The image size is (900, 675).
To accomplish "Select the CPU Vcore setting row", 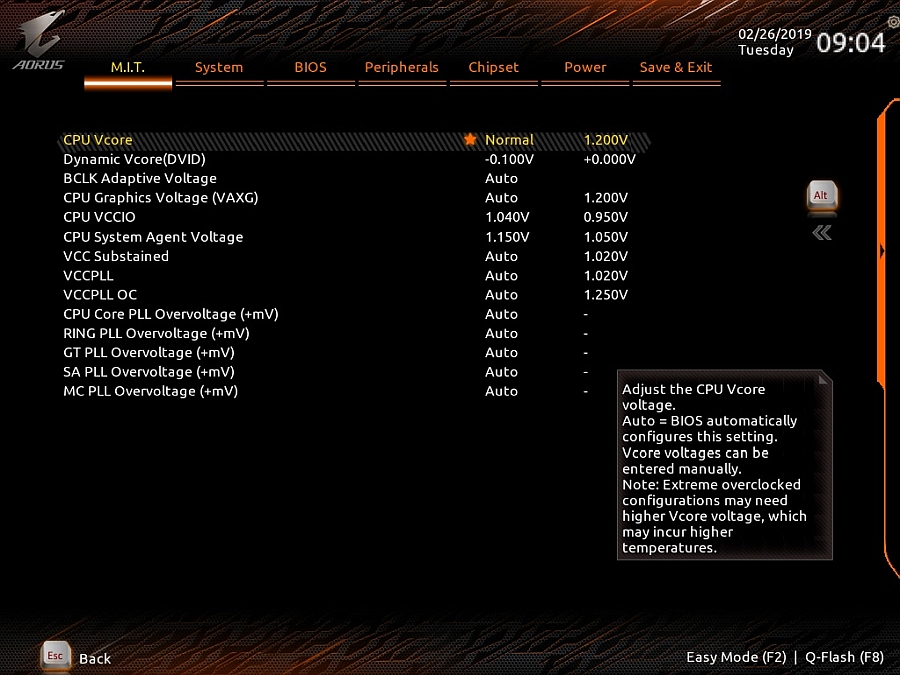I will [355, 140].
